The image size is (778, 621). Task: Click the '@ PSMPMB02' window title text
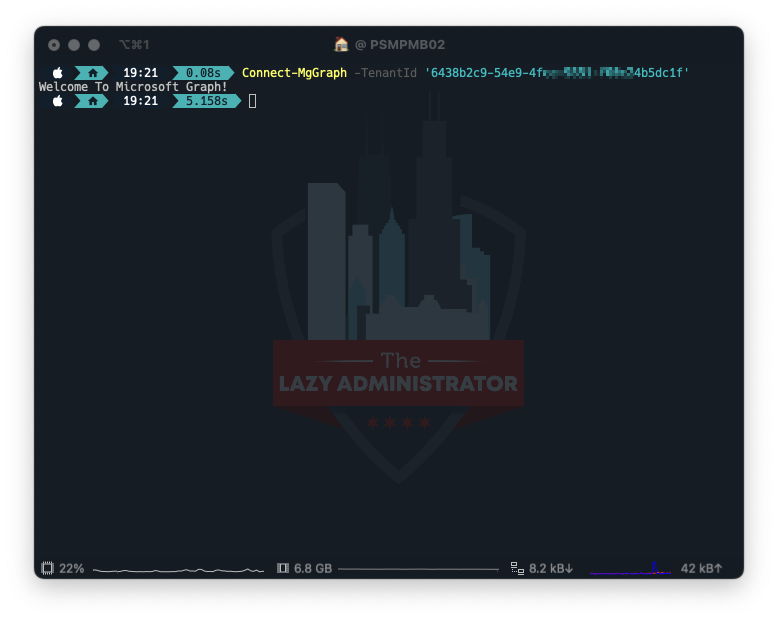point(400,45)
